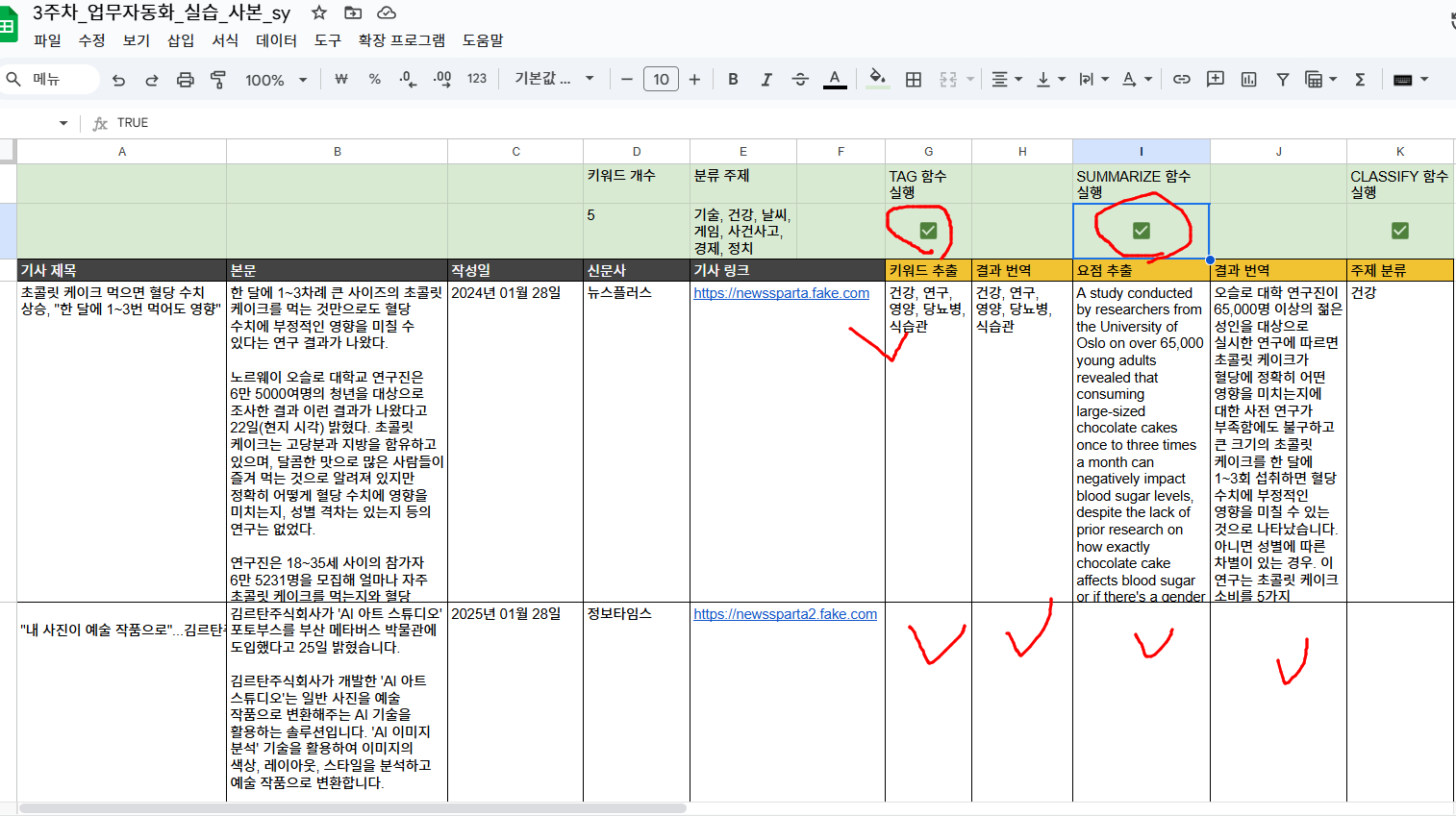Select the 요점 추출 header cell
Screen dimensions: 1456x816
pos(1141,270)
